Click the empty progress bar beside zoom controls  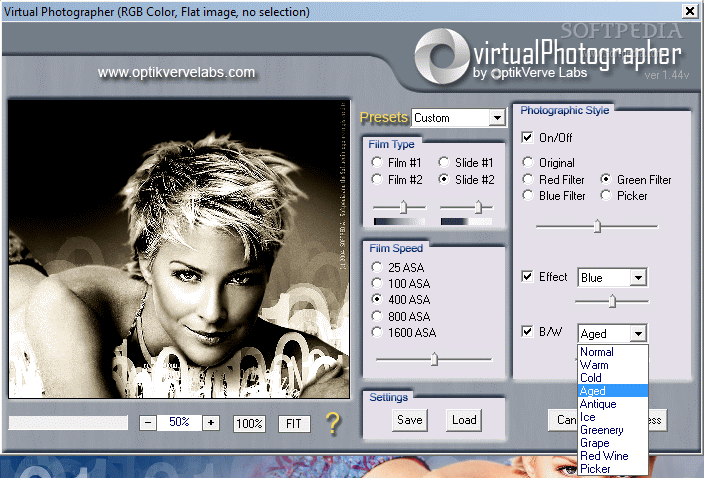point(68,423)
